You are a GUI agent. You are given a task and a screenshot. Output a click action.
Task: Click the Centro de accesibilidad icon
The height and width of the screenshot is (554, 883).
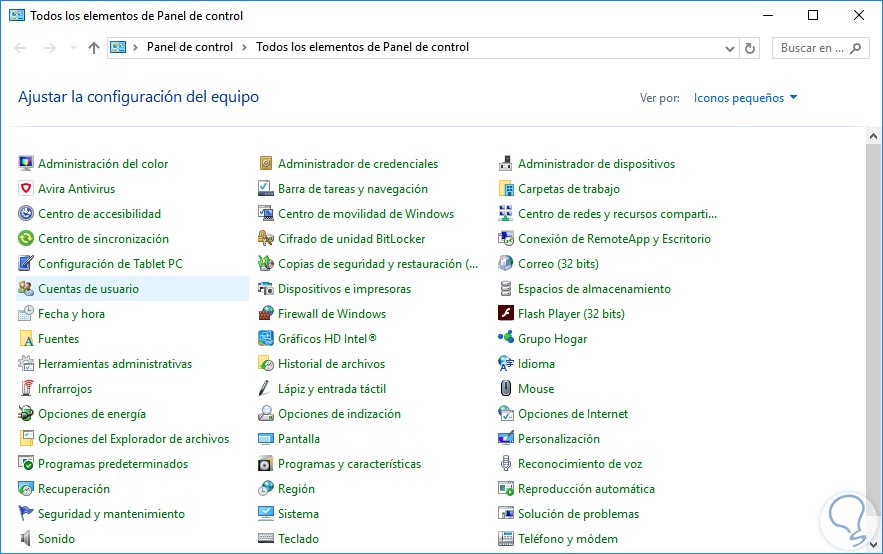(x=26, y=213)
